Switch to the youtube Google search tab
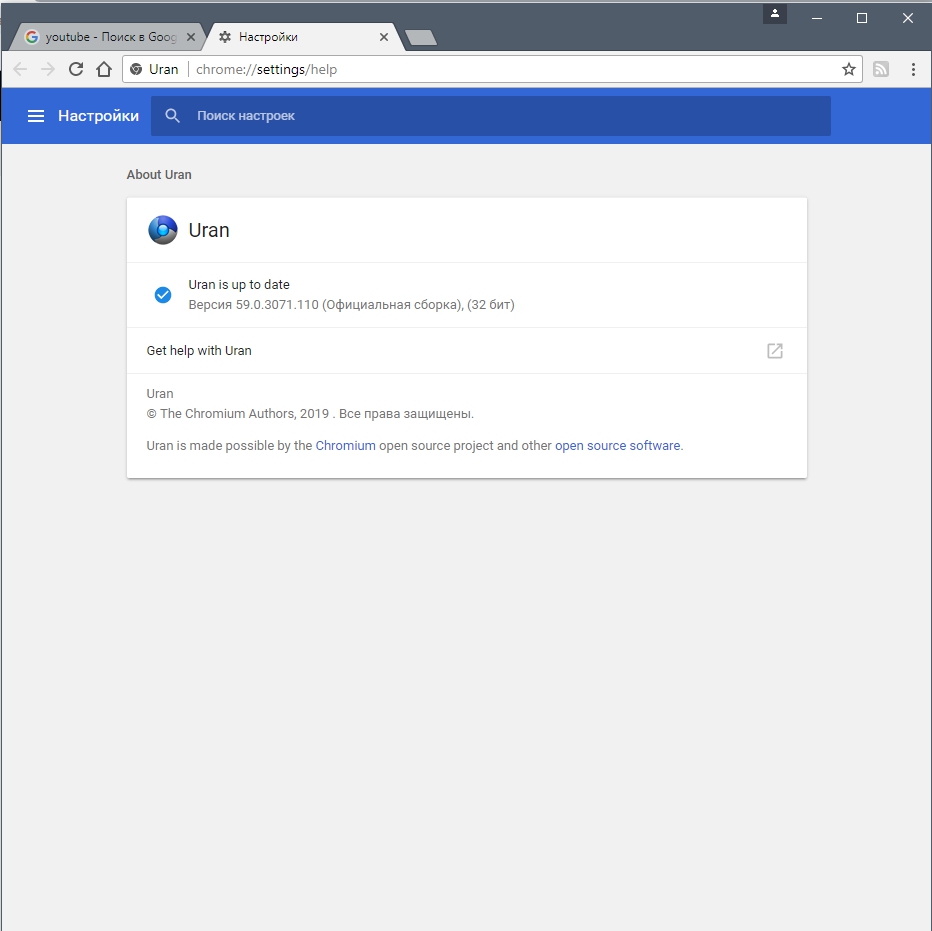Image resolution: width=932 pixels, height=931 pixels. click(107, 37)
